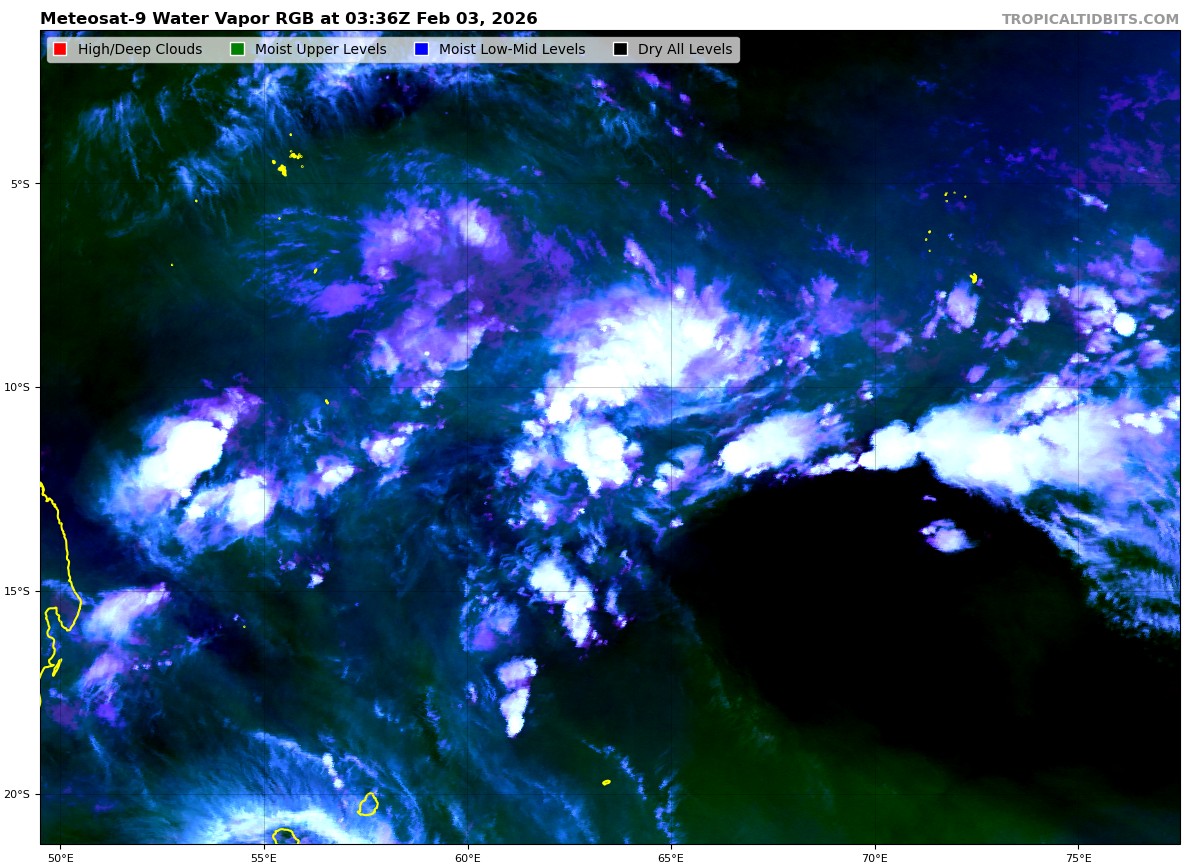Screen dimensions: 1200x867
Task: Click the 20°S latitude axis label
Action: pos(20,794)
